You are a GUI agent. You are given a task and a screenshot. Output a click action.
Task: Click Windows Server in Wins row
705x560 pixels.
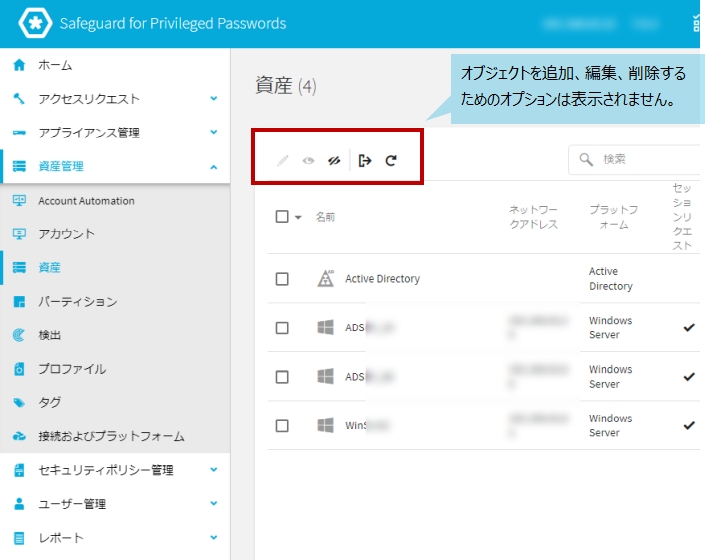pos(610,425)
